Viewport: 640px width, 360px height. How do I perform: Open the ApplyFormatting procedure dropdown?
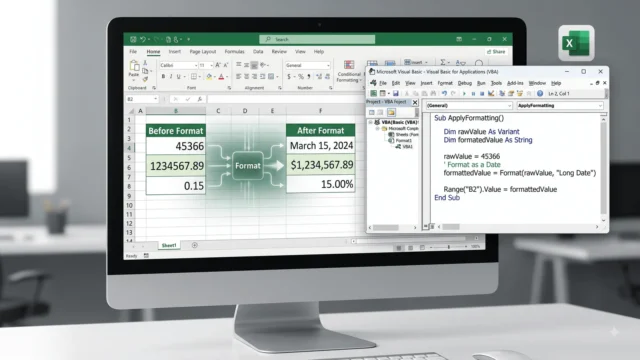(x=600, y=106)
